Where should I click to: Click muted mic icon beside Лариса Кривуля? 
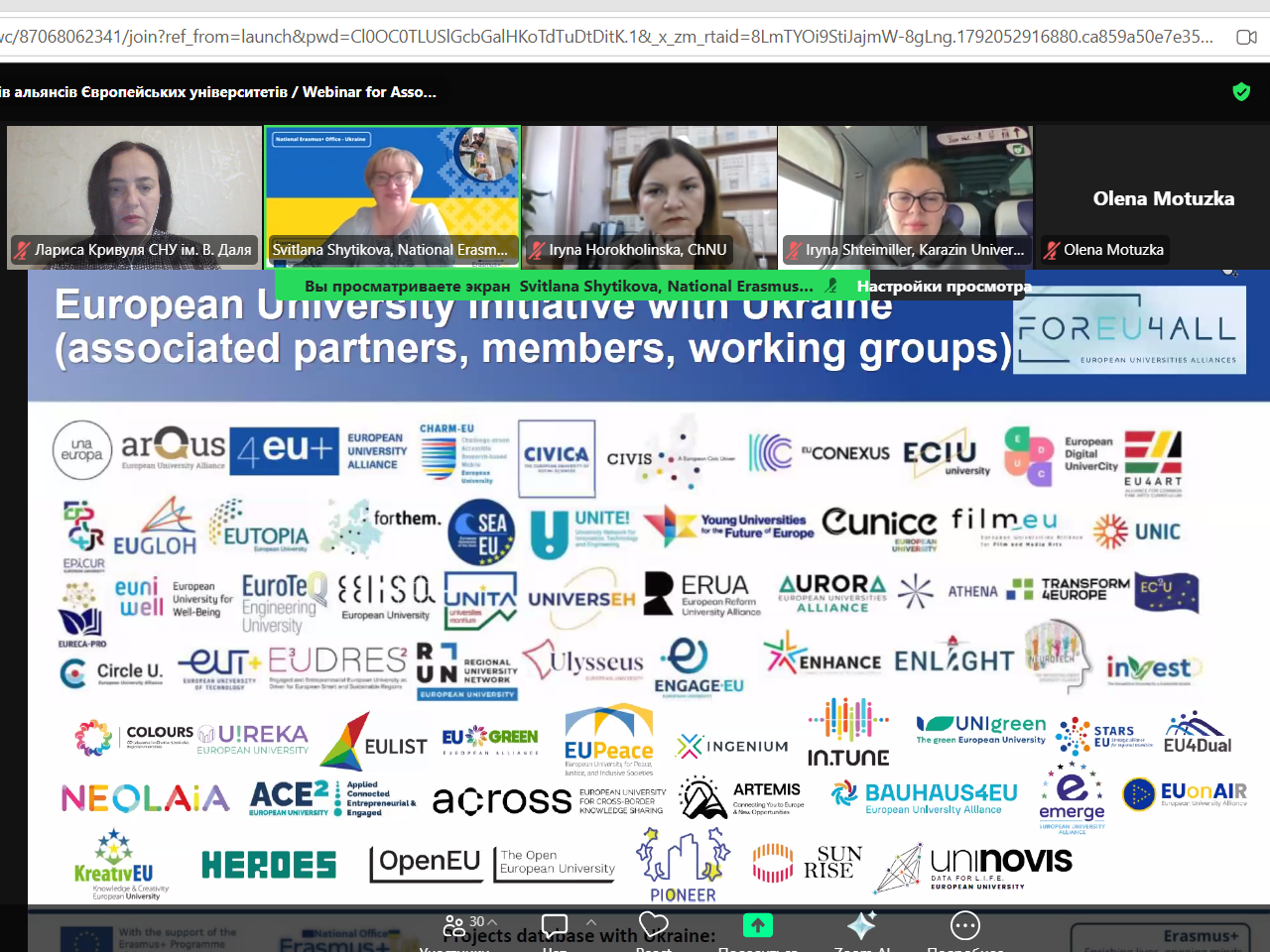coord(21,250)
